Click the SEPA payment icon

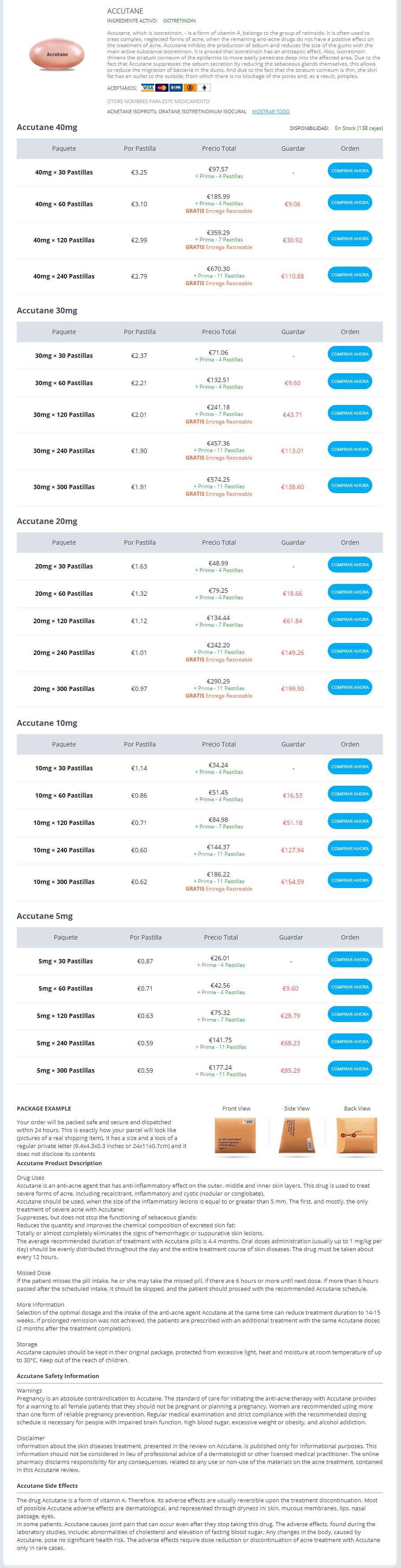coord(176,88)
